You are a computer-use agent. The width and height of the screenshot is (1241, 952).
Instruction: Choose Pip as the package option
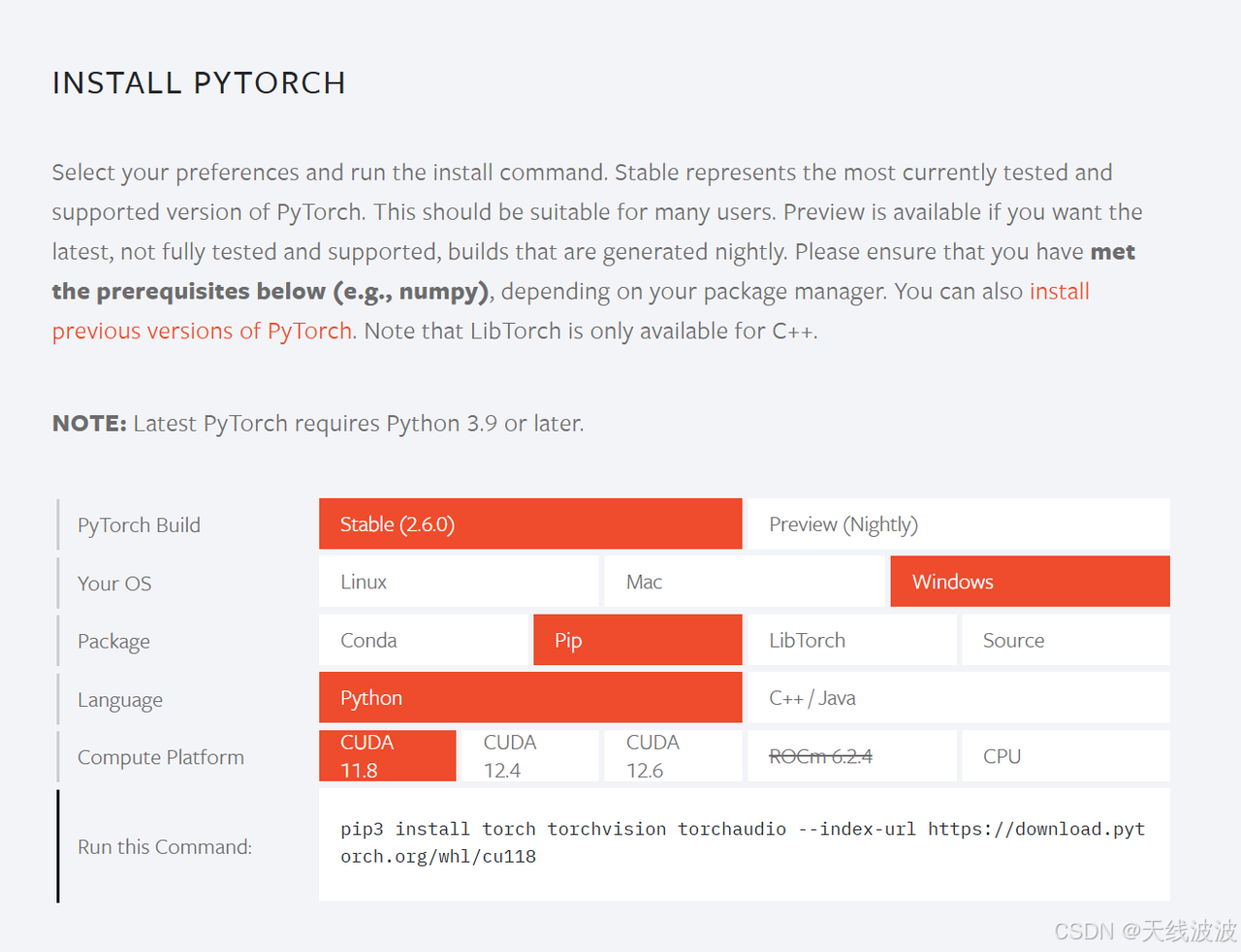point(637,640)
